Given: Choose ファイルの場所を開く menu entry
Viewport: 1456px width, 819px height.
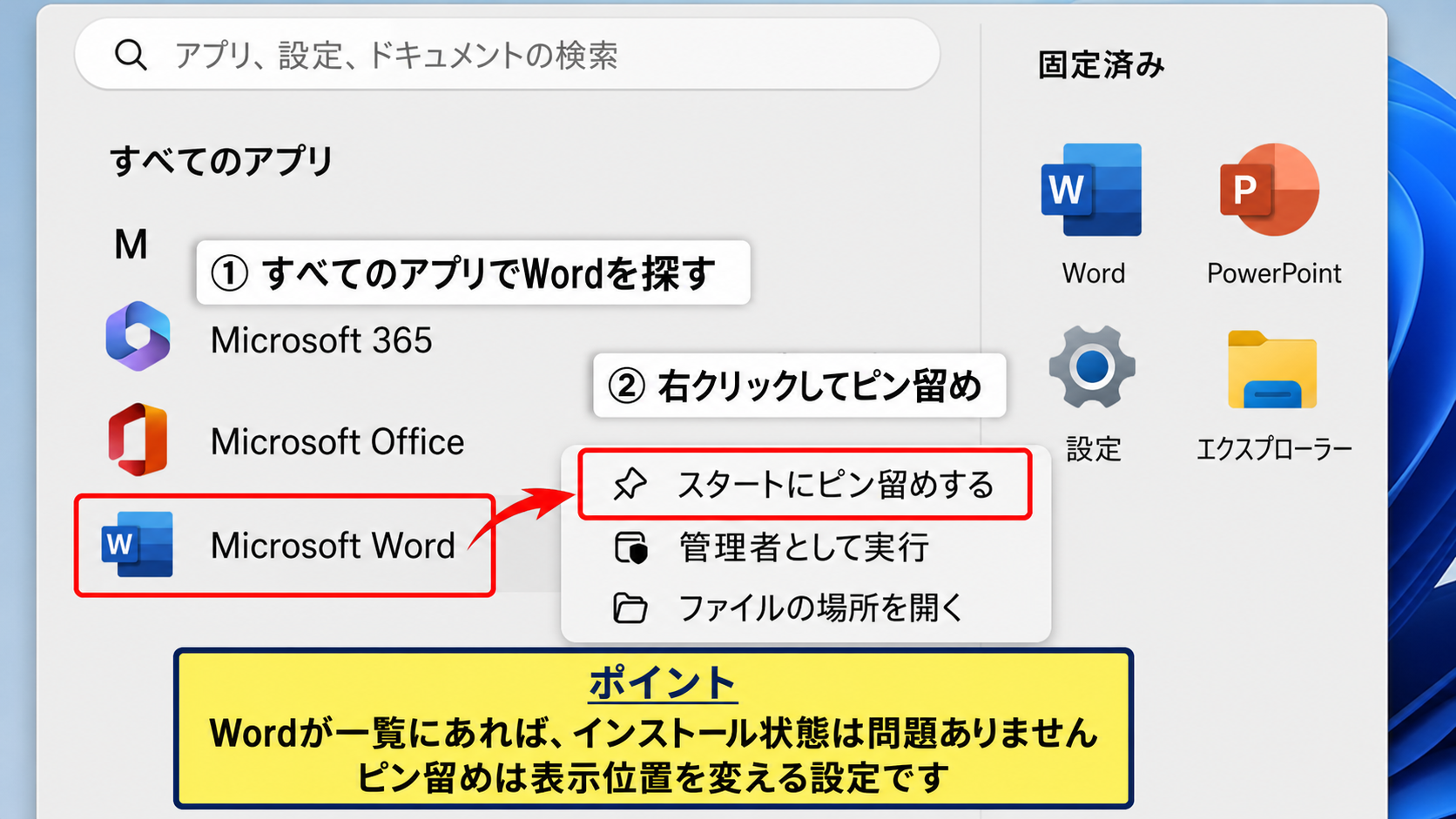Looking at the screenshot, I should click(806, 608).
